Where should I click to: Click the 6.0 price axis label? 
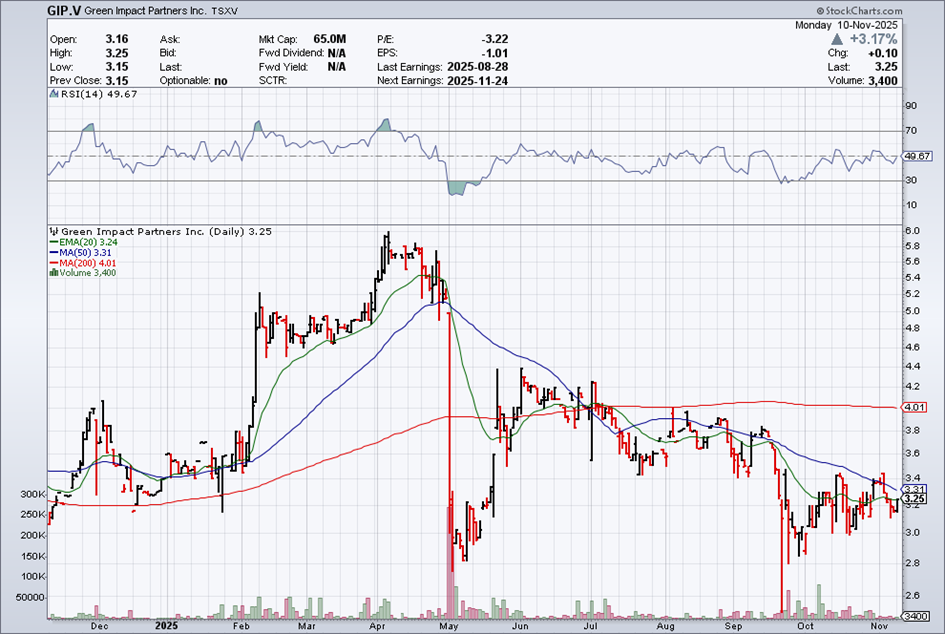912,231
